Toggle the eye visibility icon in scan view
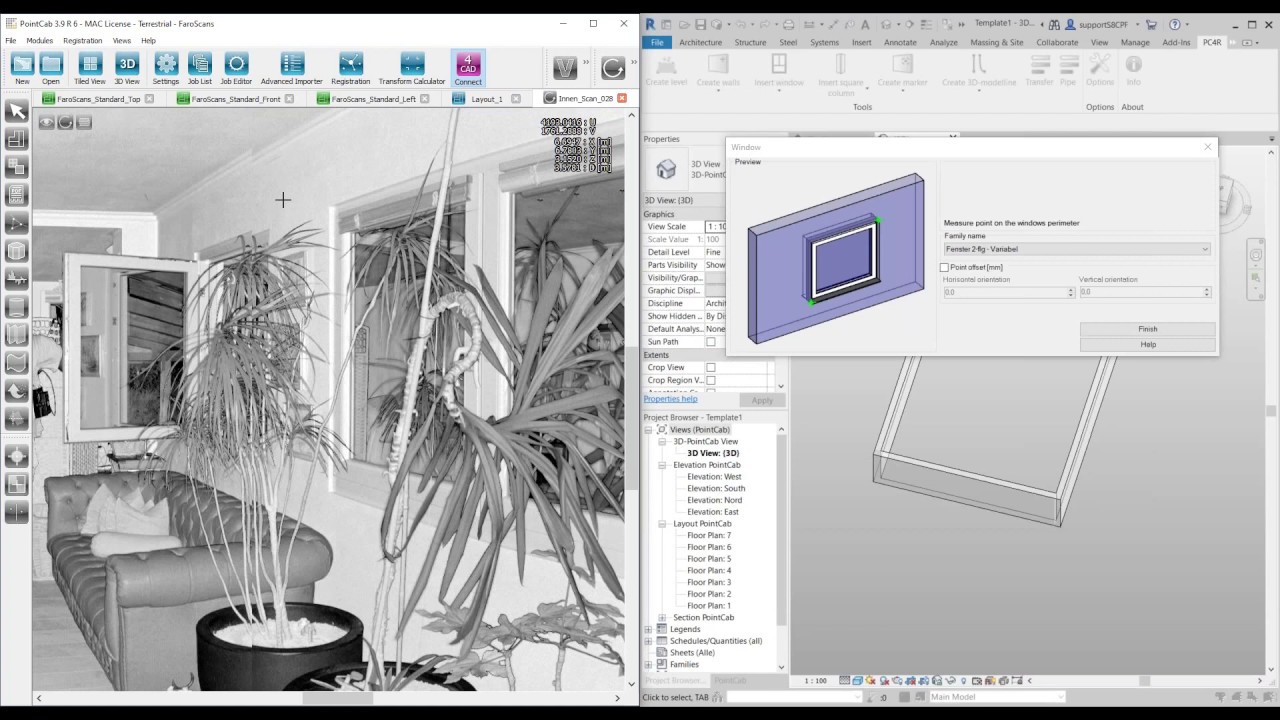1280x720 pixels. tap(46, 122)
